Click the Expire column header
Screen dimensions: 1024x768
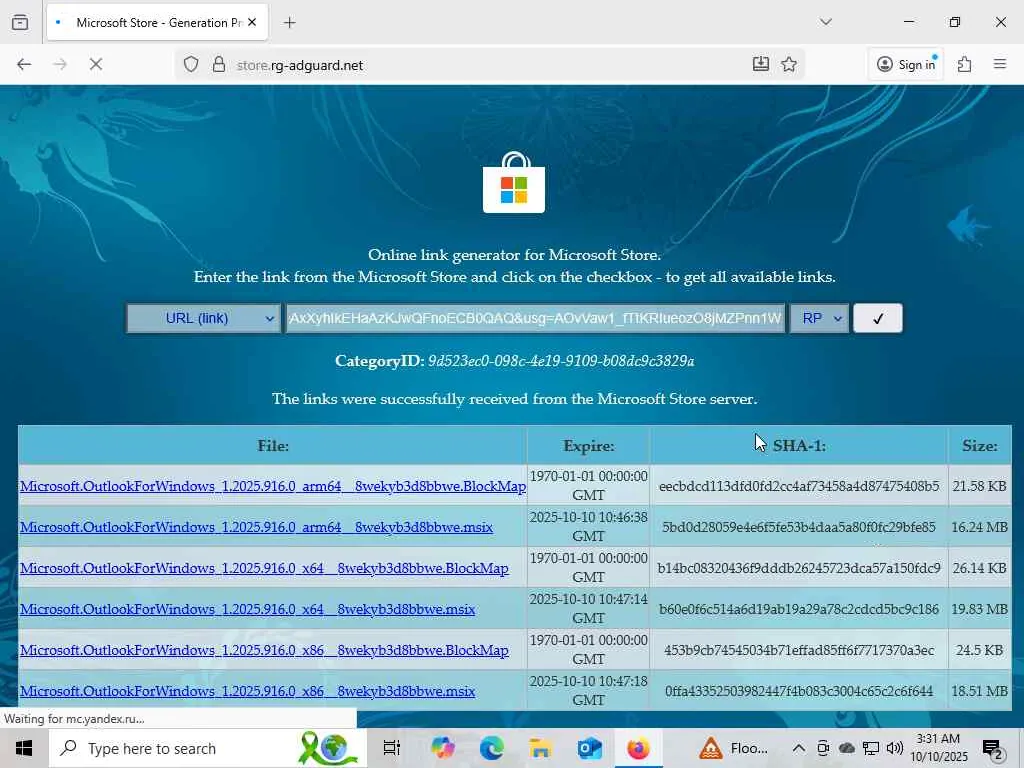588,445
